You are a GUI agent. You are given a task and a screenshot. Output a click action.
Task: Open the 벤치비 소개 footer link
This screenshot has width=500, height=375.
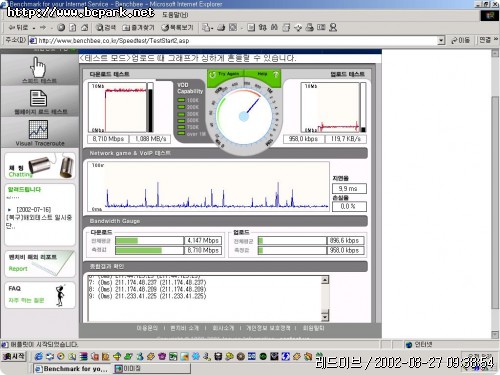[184, 328]
